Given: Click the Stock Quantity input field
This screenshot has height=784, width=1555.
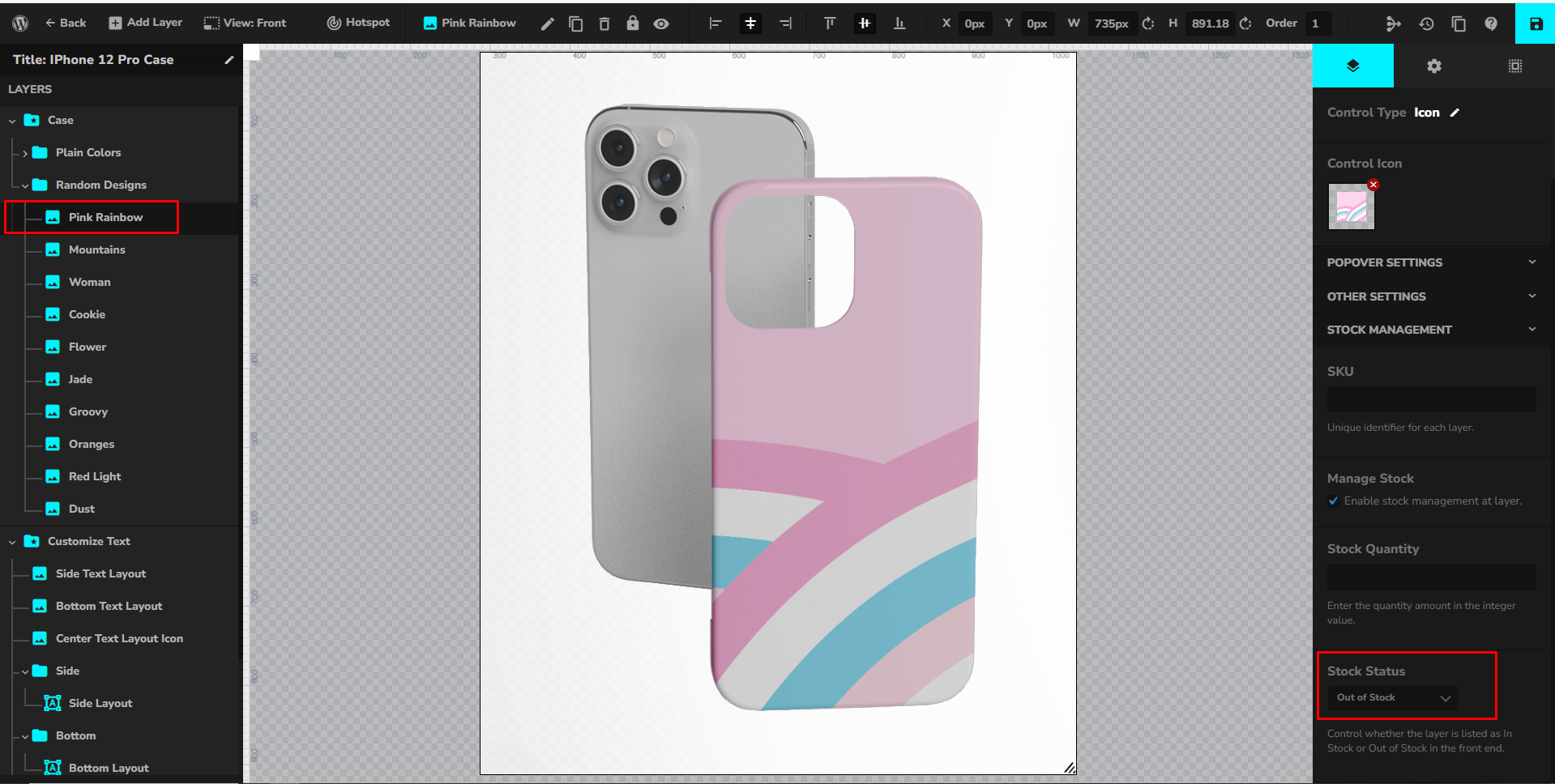Looking at the screenshot, I should pyautogui.click(x=1431, y=577).
